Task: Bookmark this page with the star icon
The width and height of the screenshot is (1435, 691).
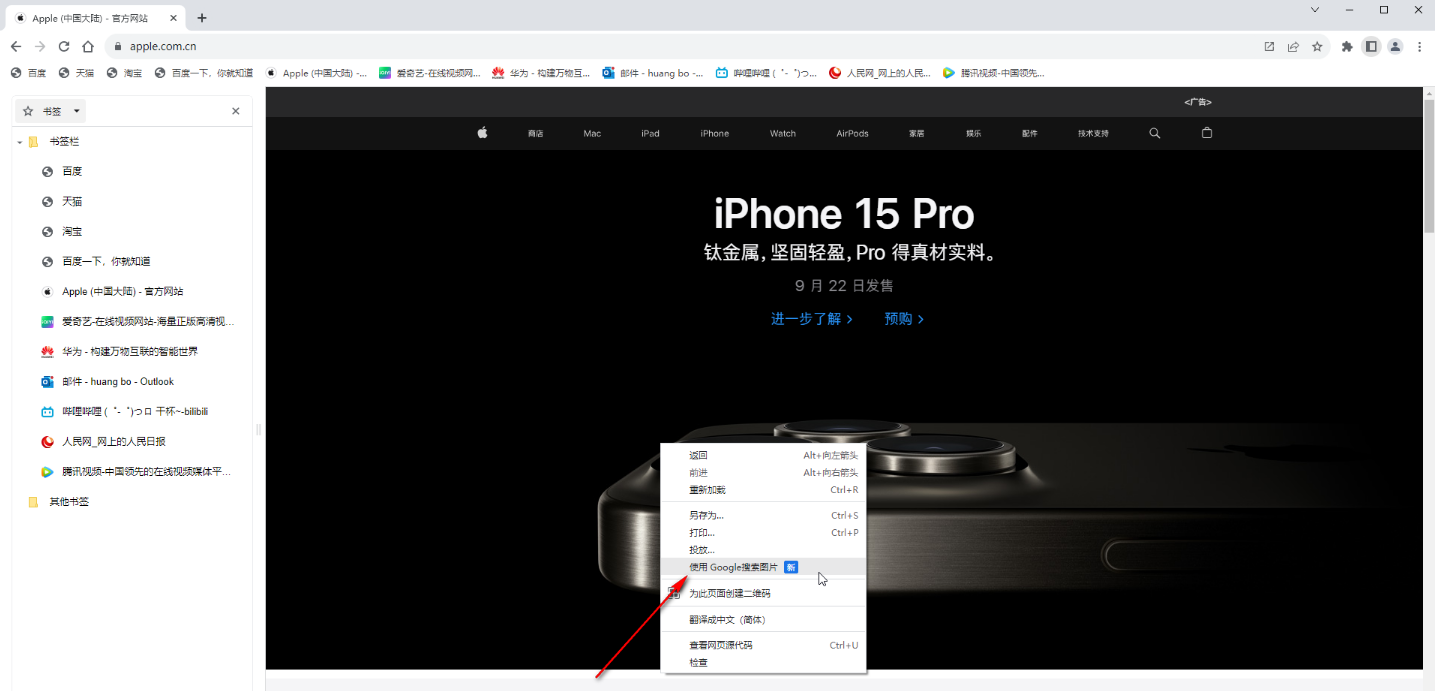Action: click(1317, 46)
